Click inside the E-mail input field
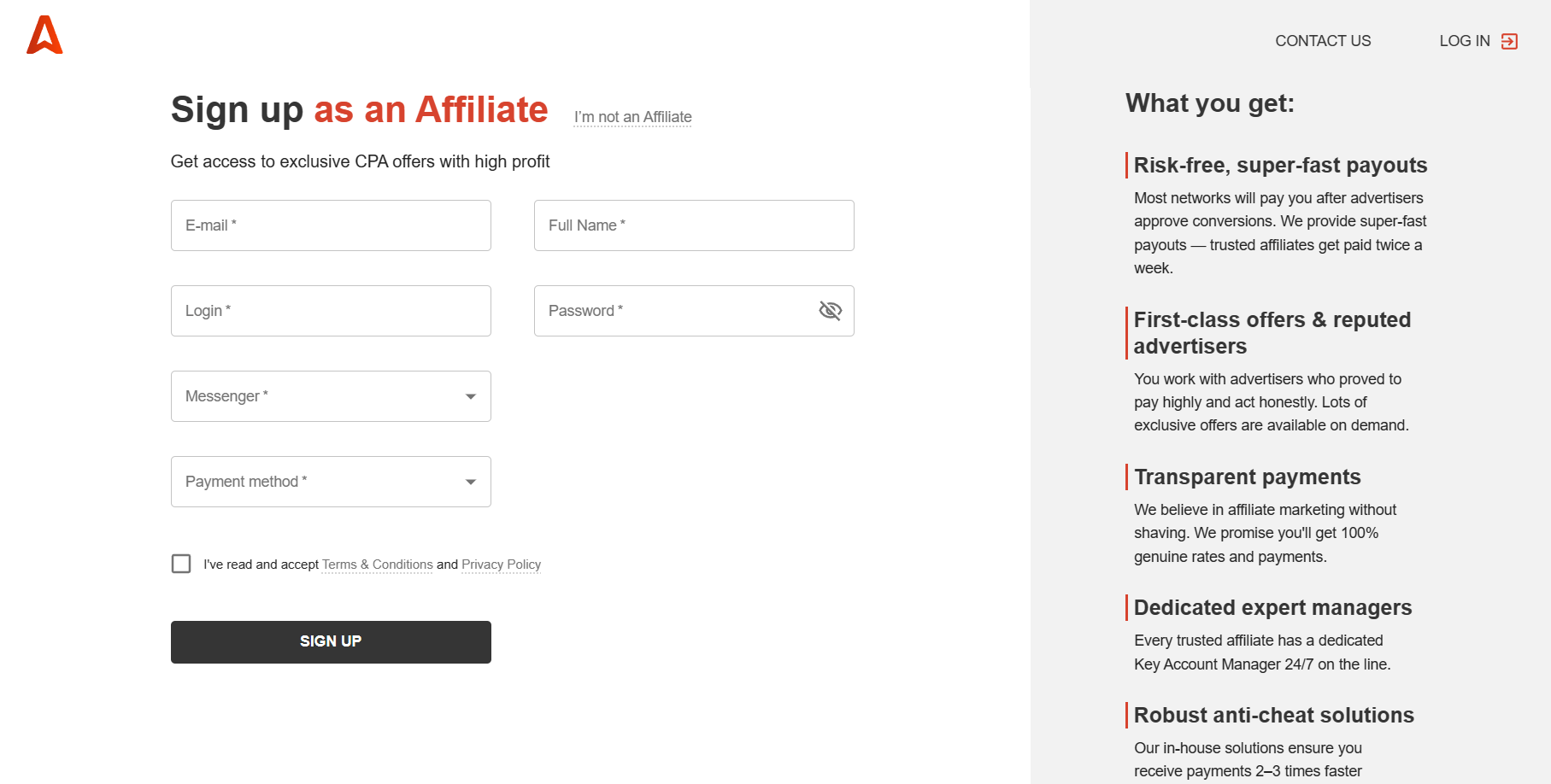 tap(331, 225)
